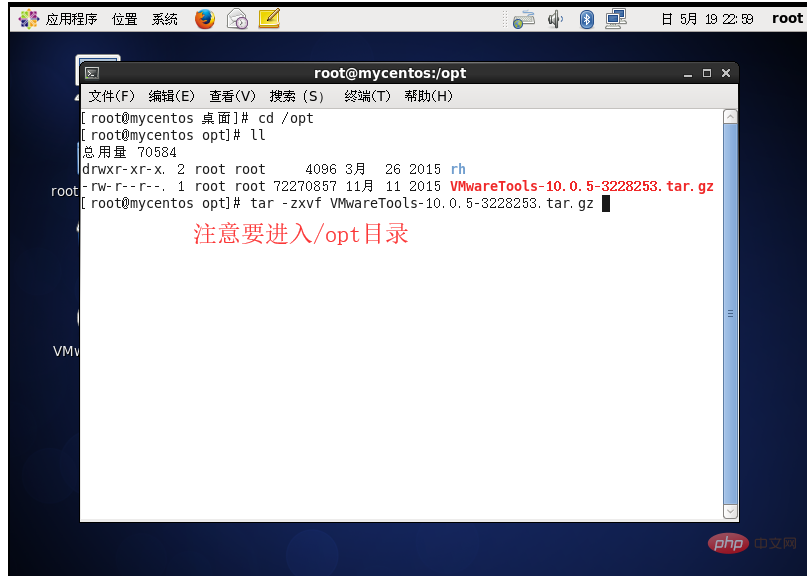The width and height of the screenshot is (807, 576).
Task: Launch Firefox from the top panel
Action: pos(205,19)
